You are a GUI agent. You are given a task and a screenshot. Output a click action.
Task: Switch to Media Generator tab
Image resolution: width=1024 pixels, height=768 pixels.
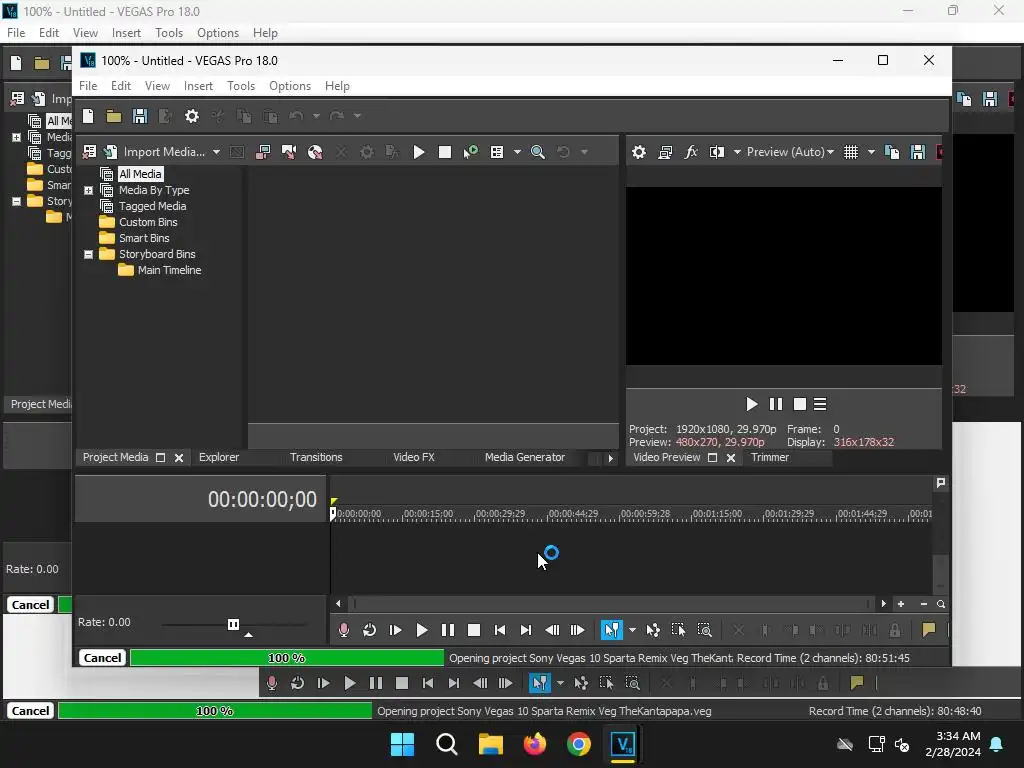point(524,457)
